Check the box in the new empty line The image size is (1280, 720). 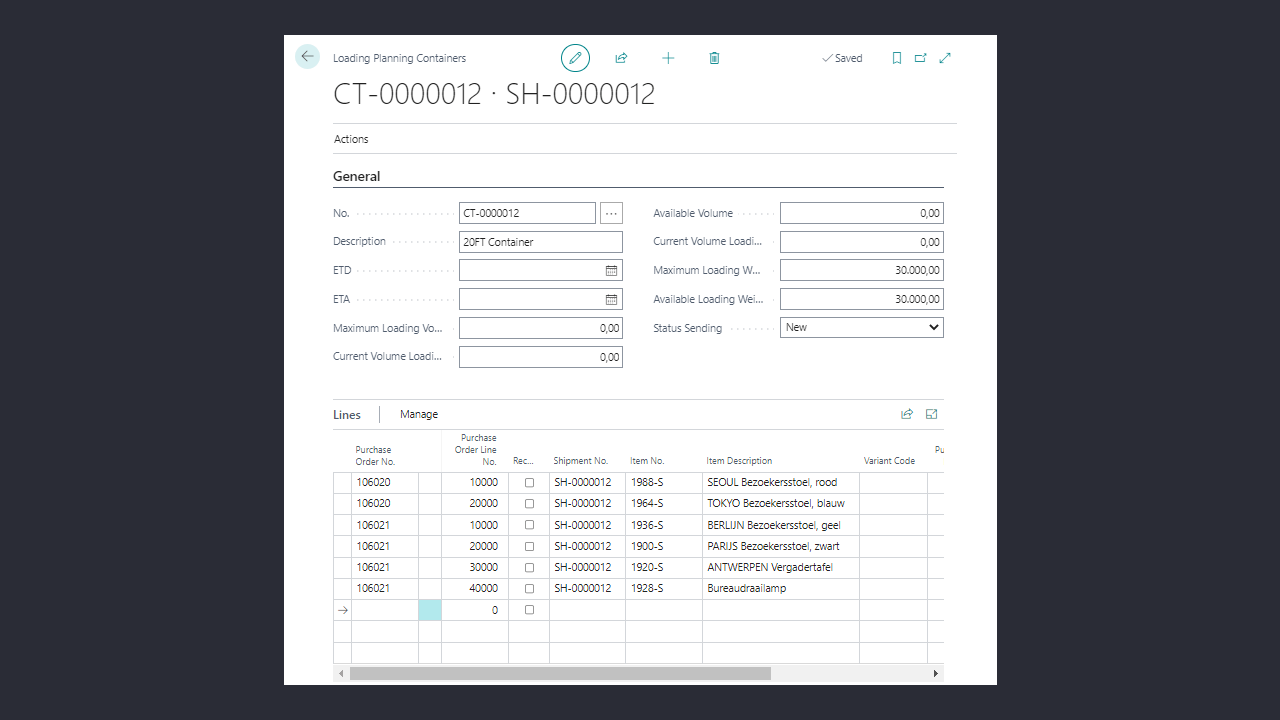point(529,610)
